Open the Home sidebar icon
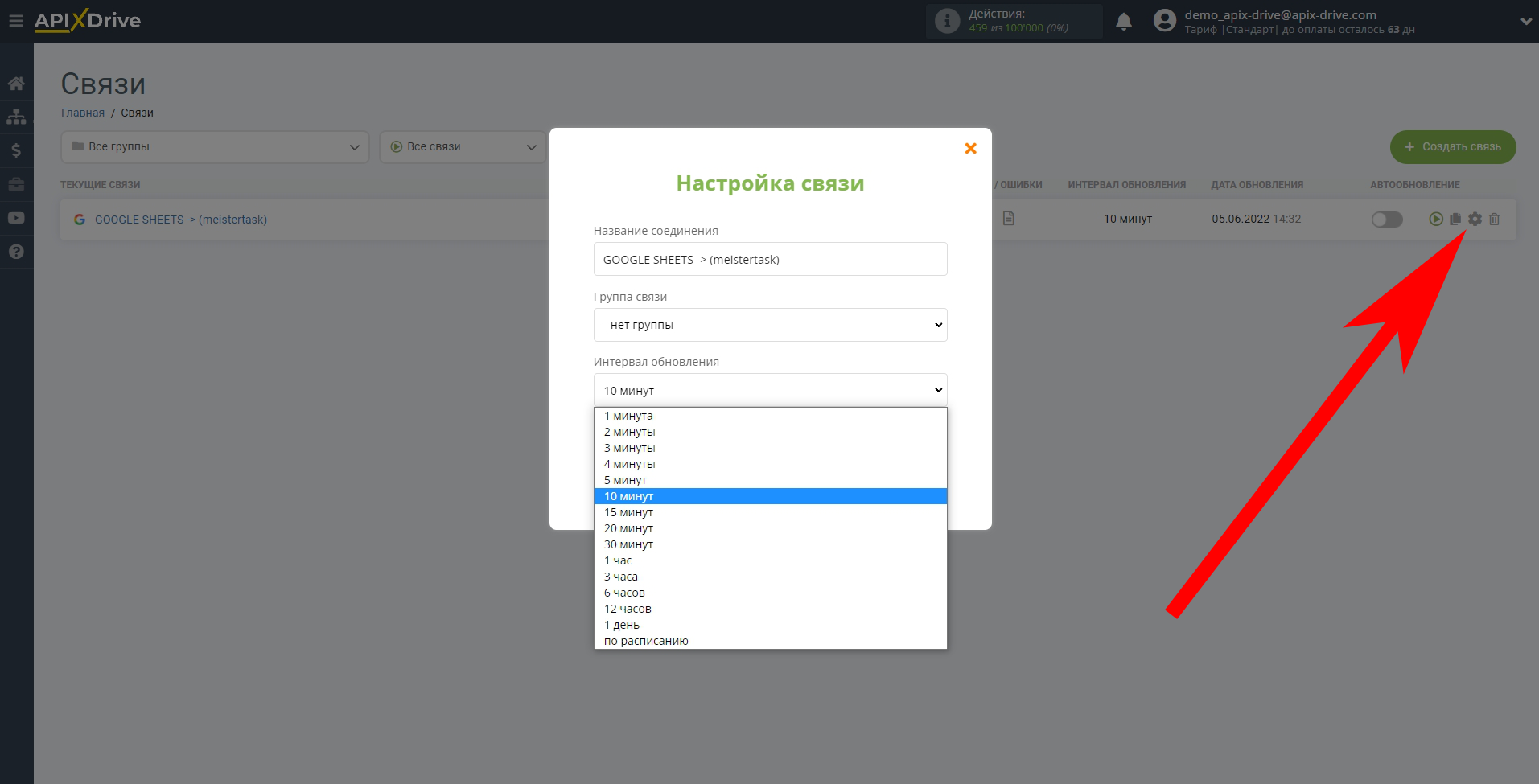 coord(16,84)
